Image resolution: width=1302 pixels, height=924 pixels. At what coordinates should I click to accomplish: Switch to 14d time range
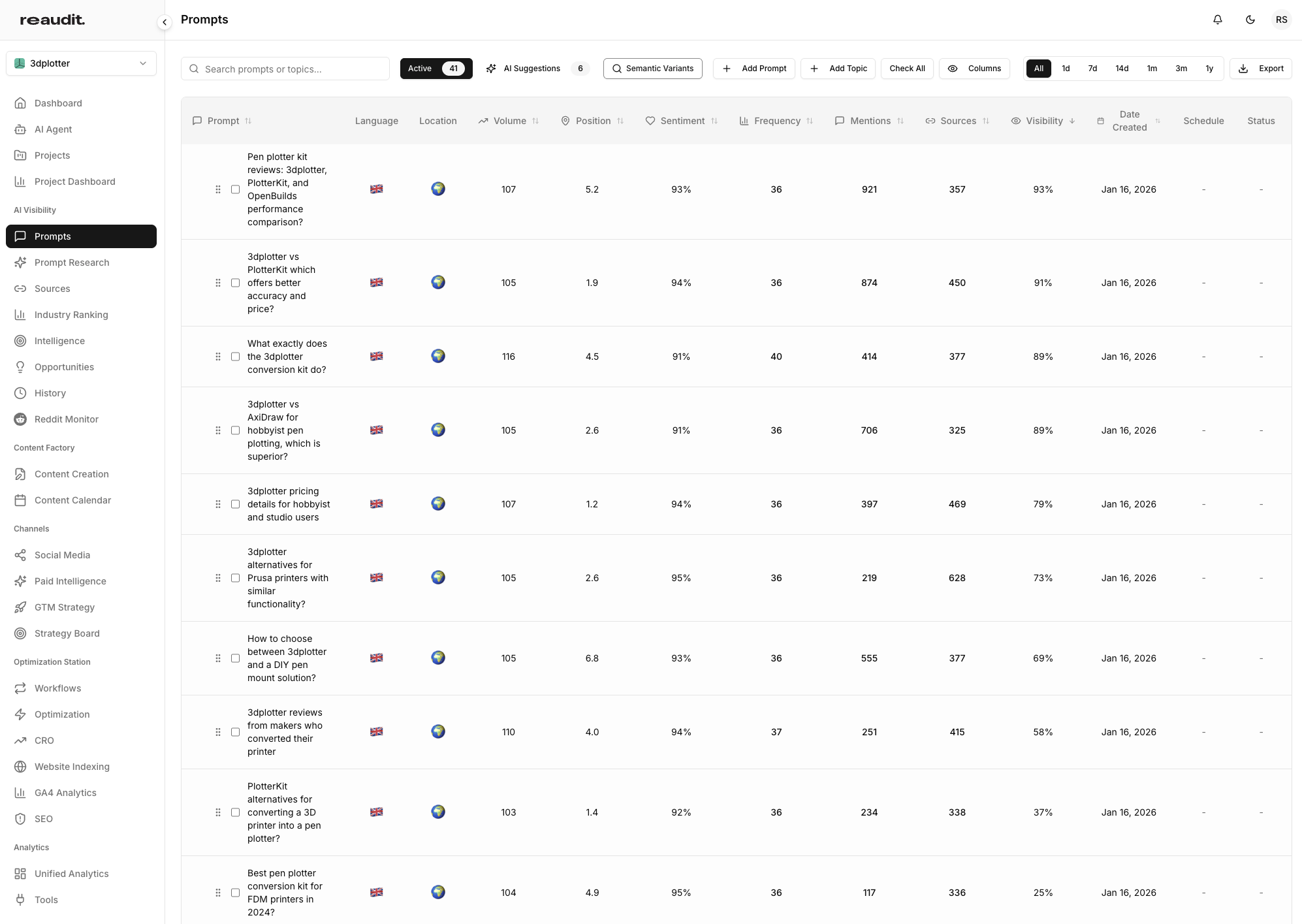pos(1122,69)
